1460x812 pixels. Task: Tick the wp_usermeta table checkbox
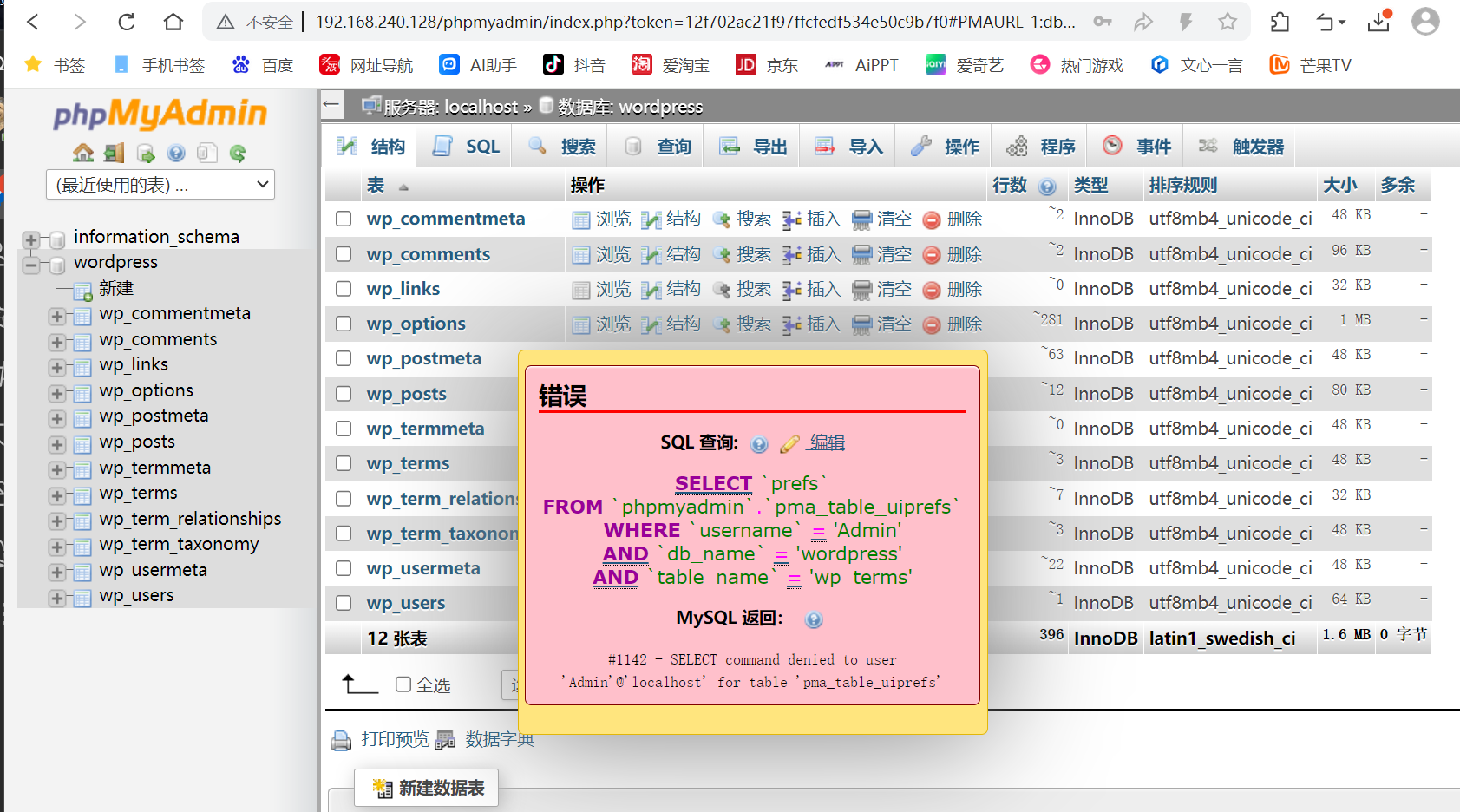point(344,568)
